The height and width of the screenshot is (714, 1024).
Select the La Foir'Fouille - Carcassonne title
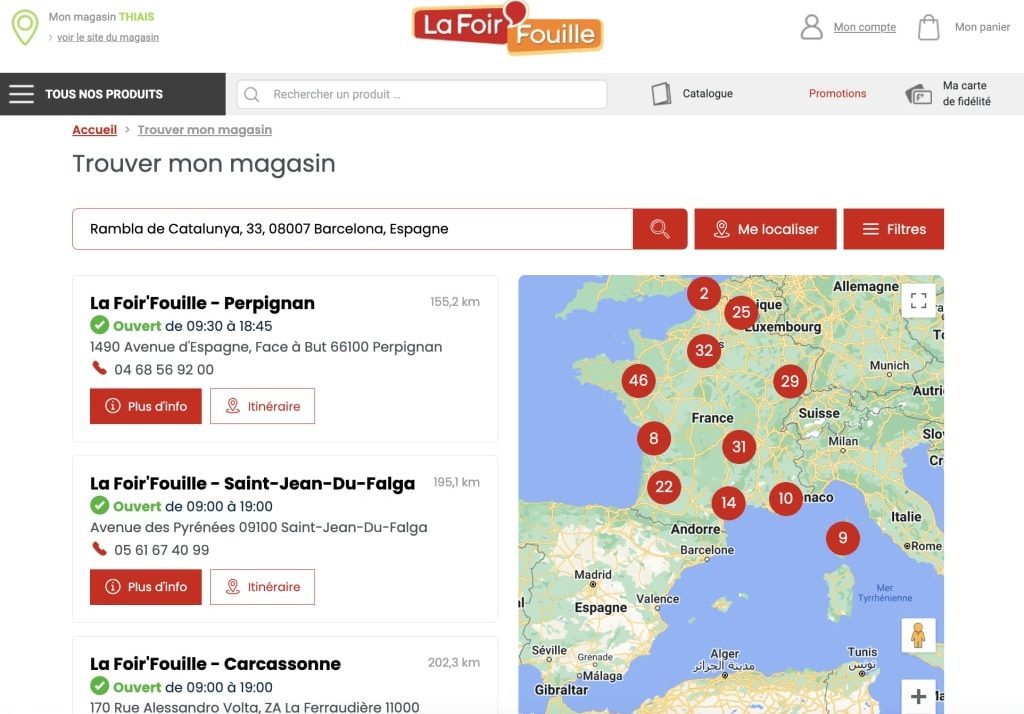(x=216, y=664)
